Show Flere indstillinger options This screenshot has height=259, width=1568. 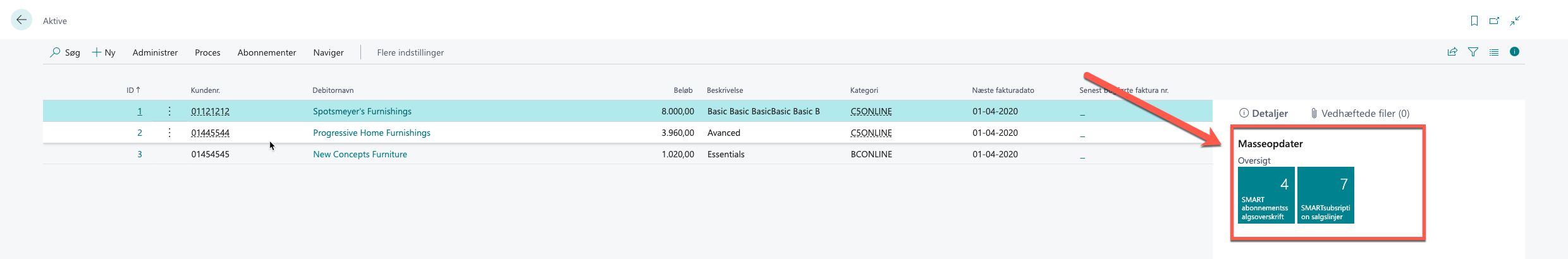(x=410, y=52)
